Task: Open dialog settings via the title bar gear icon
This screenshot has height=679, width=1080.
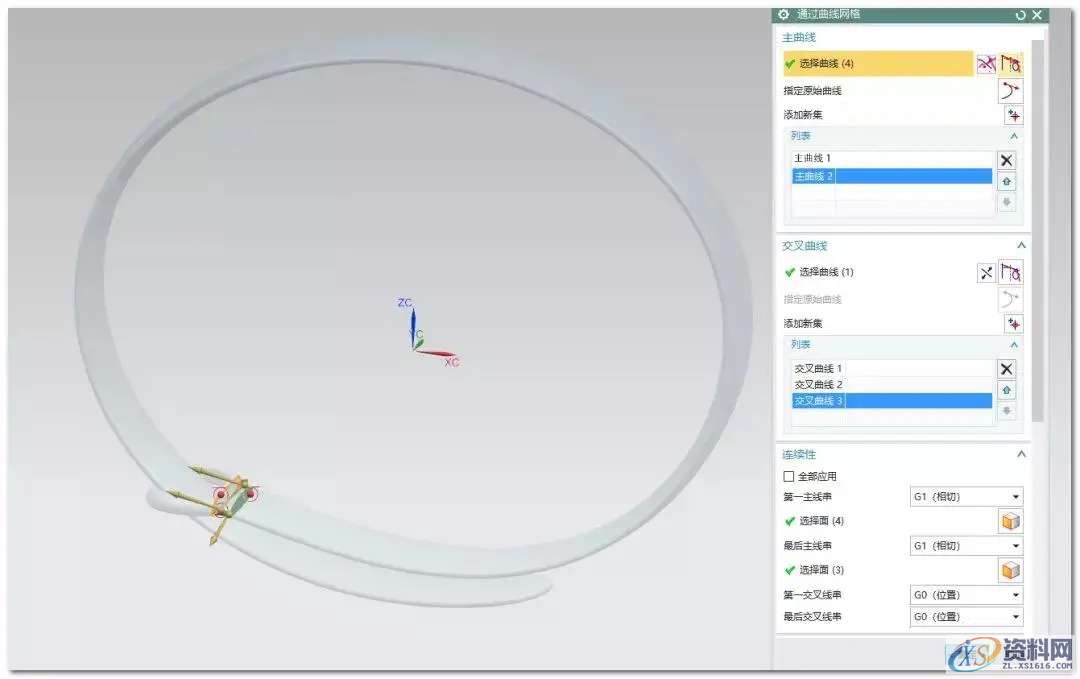Action: (783, 15)
